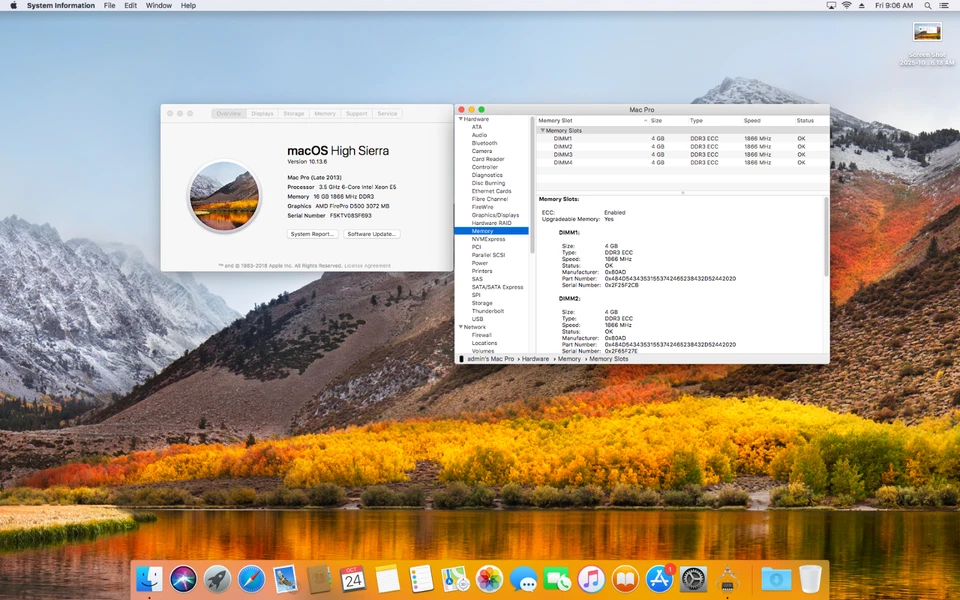Open the Spotlight search icon in the menu bar

click(928, 5)
